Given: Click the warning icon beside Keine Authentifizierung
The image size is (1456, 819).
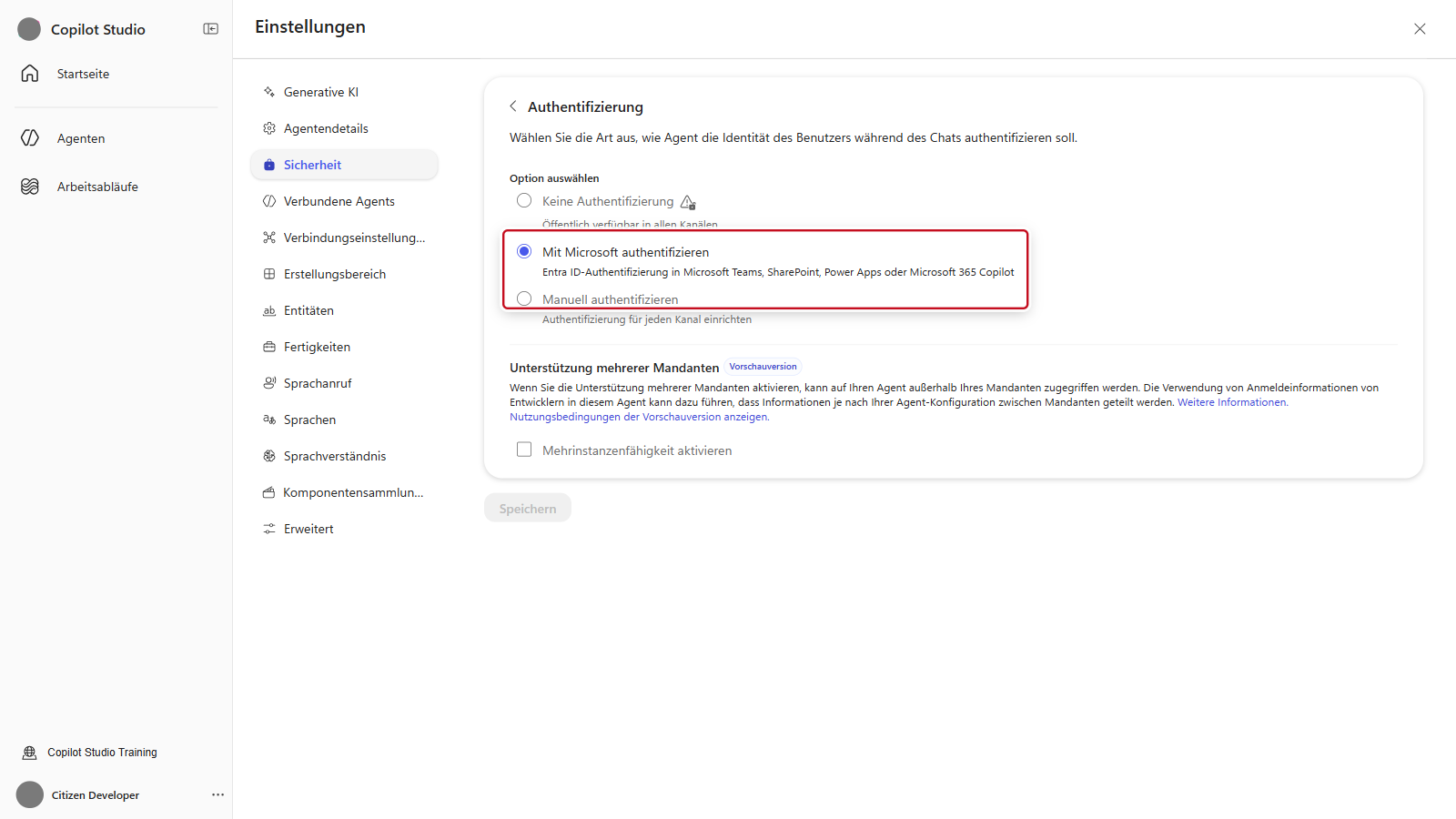Looking at the screenshot, I should [688, 202].
